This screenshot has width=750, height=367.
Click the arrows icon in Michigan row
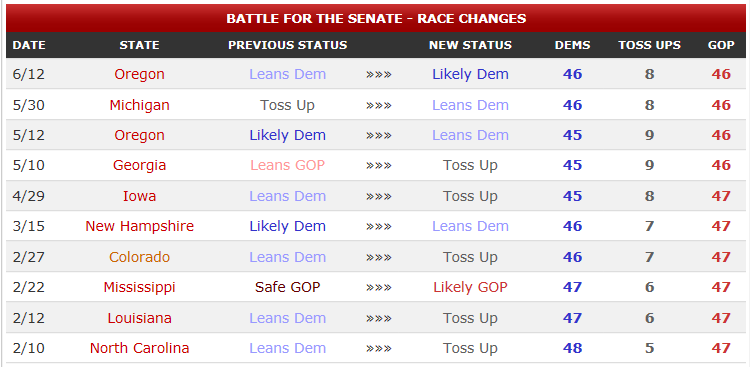click(379, 105)
